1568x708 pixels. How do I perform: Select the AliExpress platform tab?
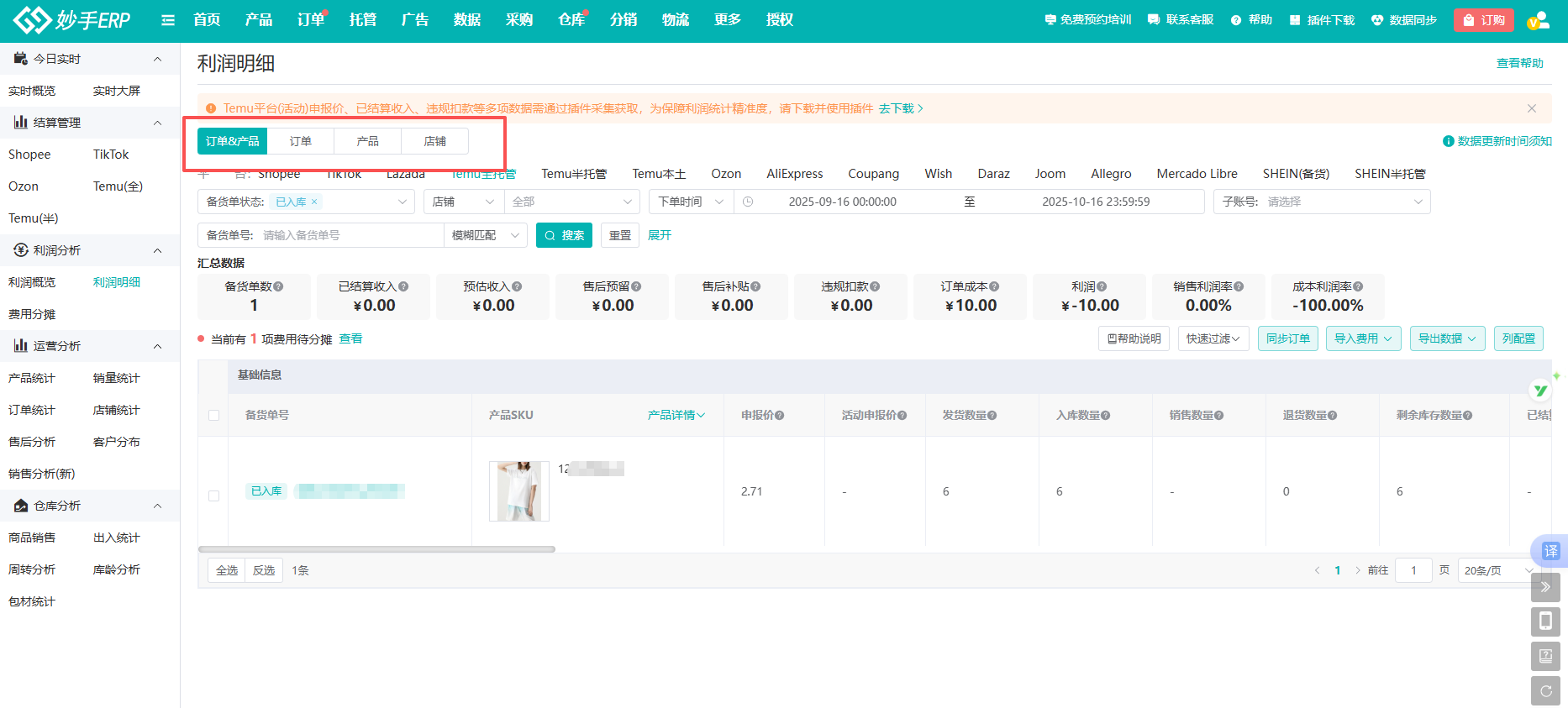click(795, 174)
